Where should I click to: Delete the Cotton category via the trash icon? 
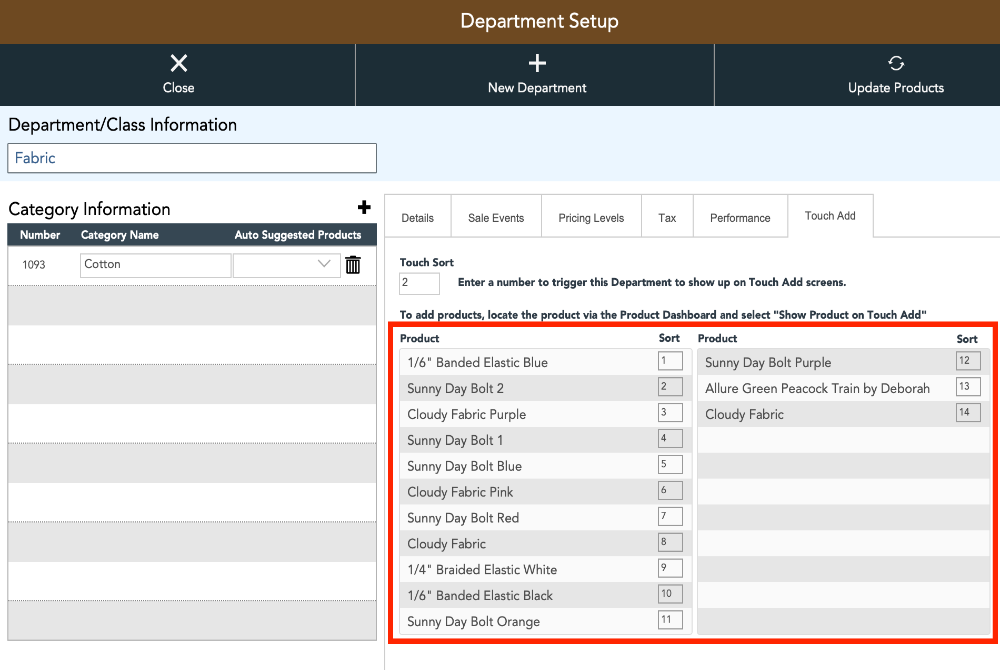coord(353,265)
